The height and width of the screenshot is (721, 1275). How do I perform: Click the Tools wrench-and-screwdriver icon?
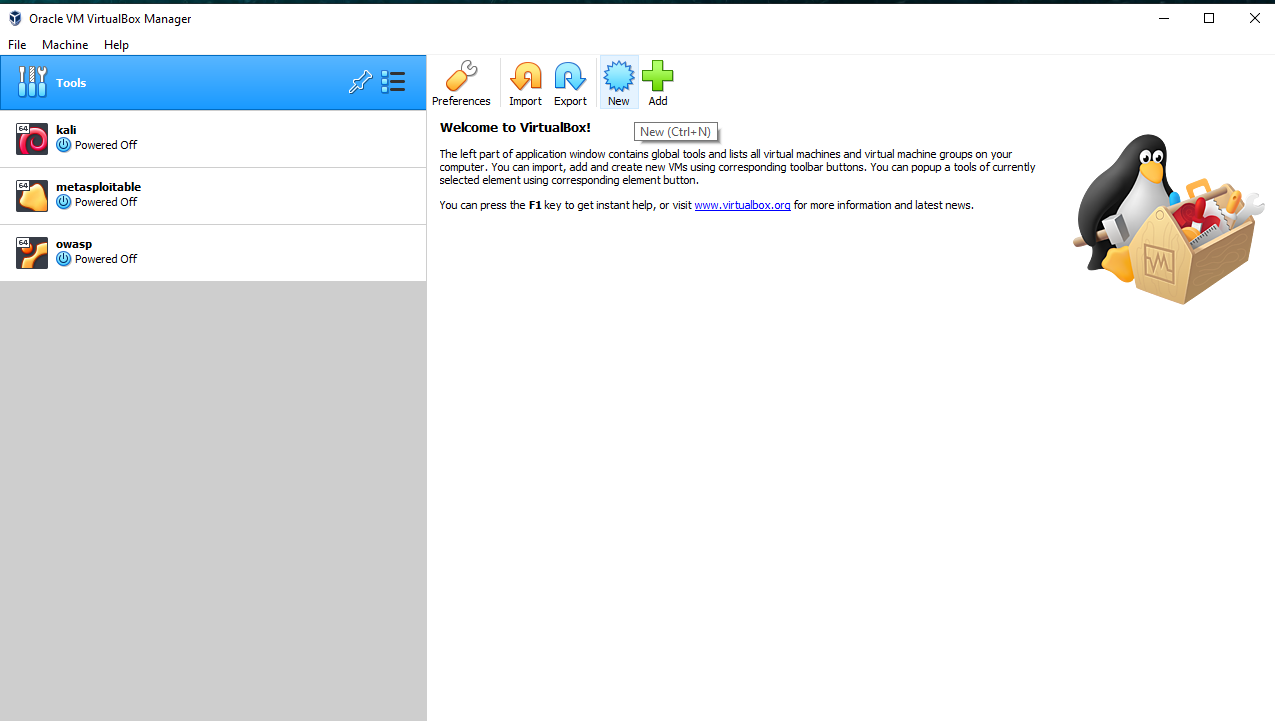(32, 82)
